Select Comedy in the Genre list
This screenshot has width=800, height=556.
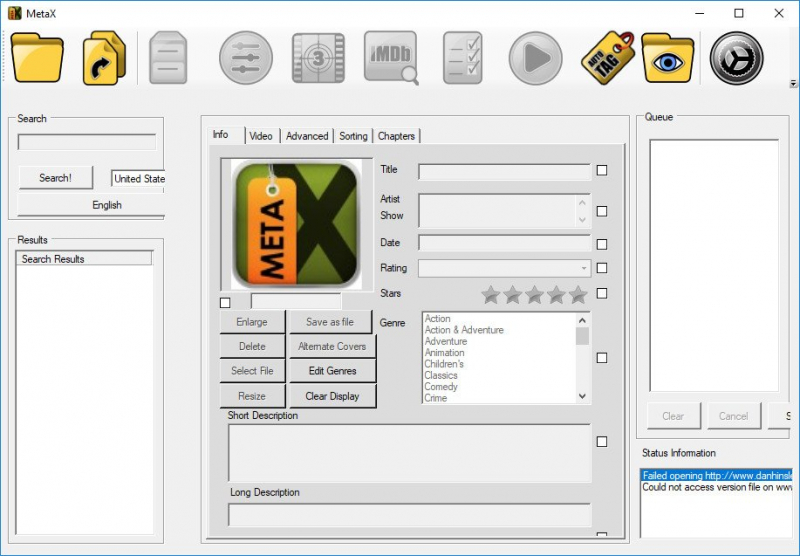[x=441, y=387]
